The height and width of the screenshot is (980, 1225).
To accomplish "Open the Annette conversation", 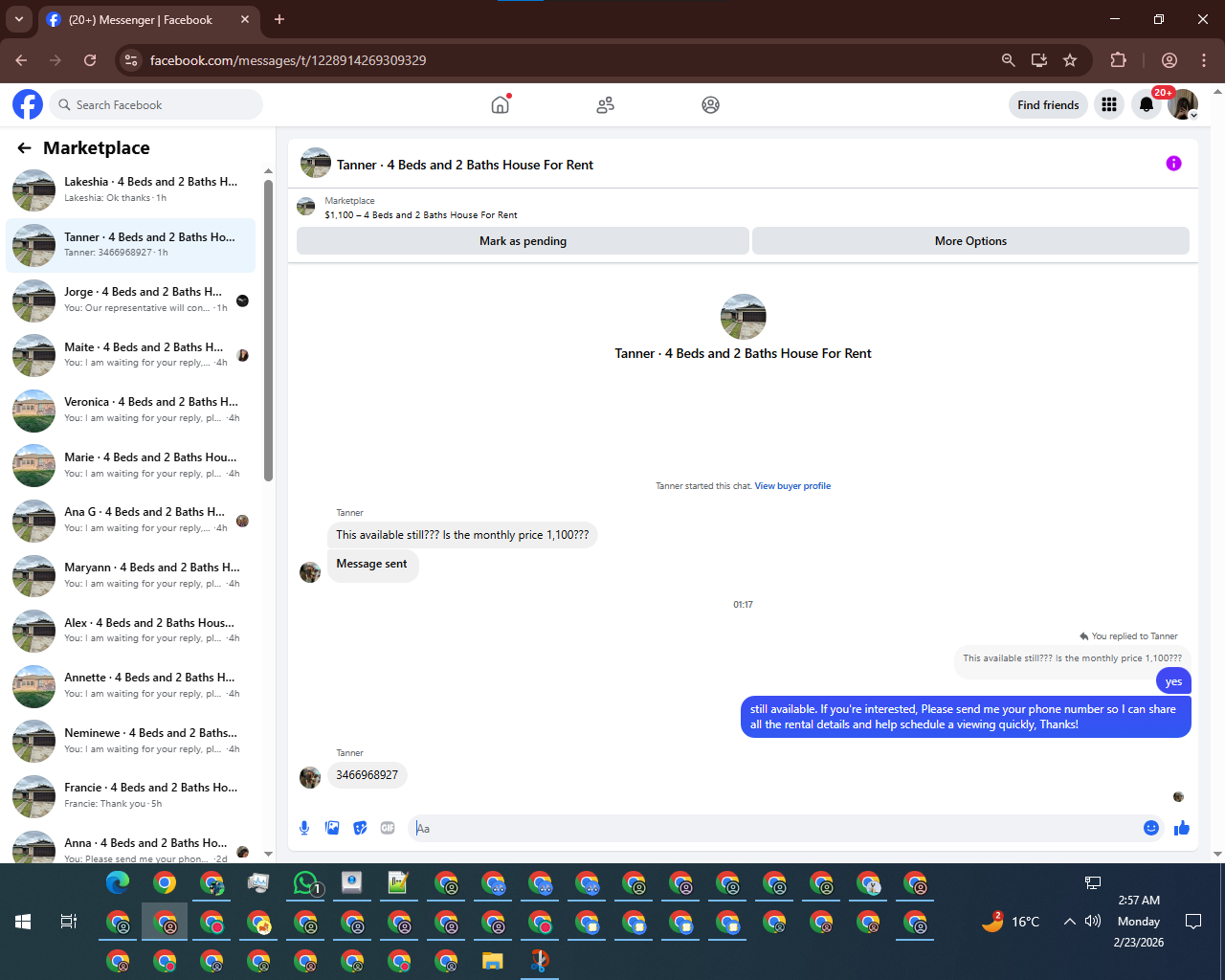I will coord(131,685).
